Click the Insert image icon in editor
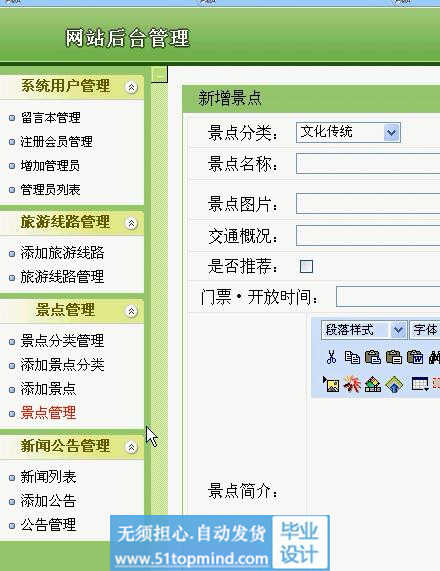 tap(331, 384)
